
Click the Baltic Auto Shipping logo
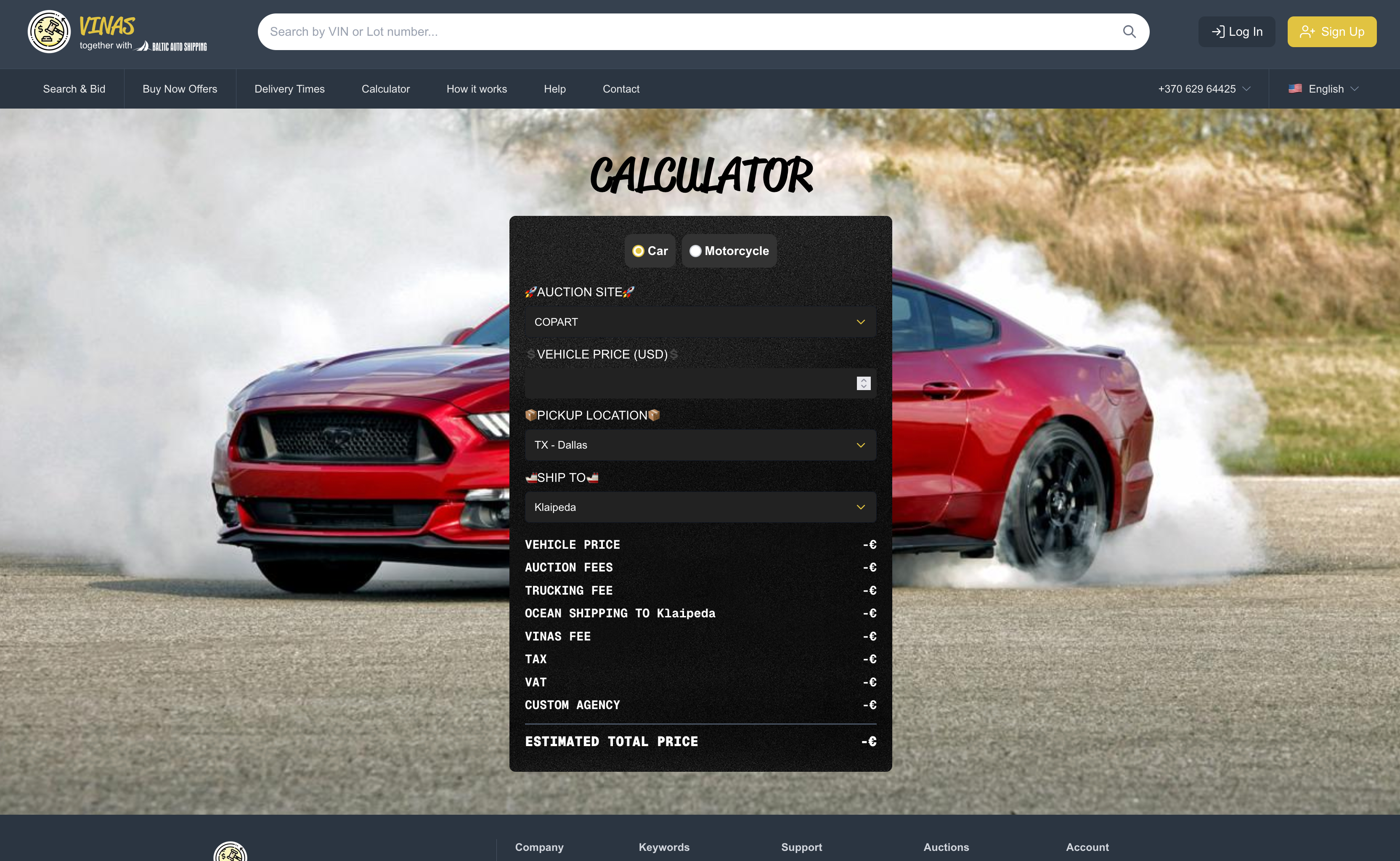tap(172, 46)
